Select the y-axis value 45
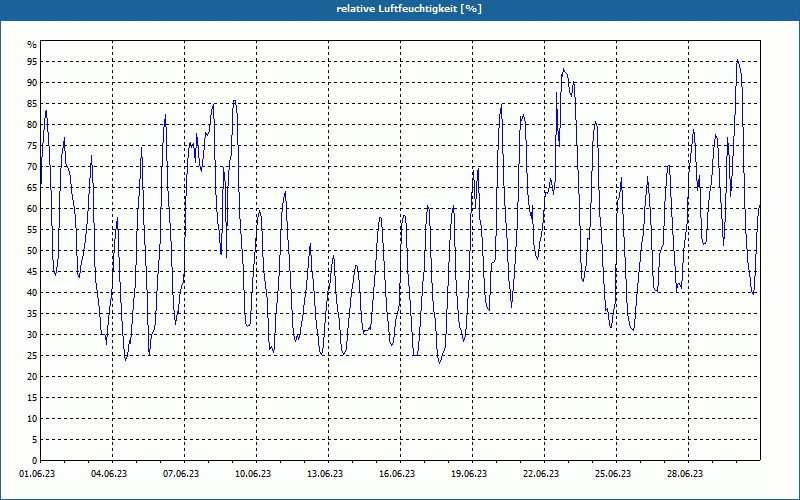This screenshot has width=800, height=500. coord(32,271)
